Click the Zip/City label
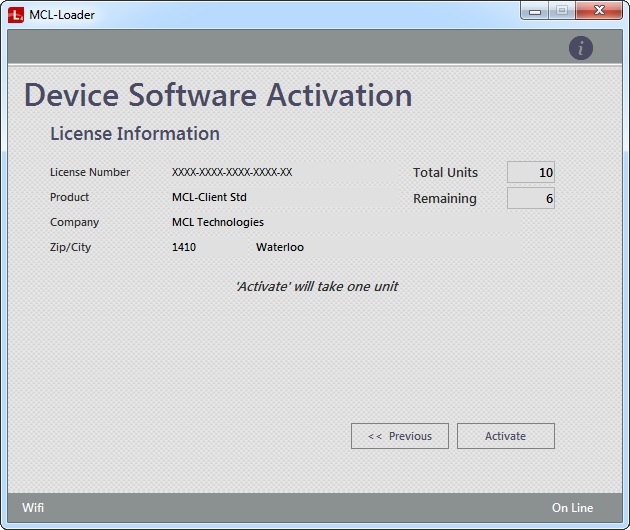 pos(70,247)
